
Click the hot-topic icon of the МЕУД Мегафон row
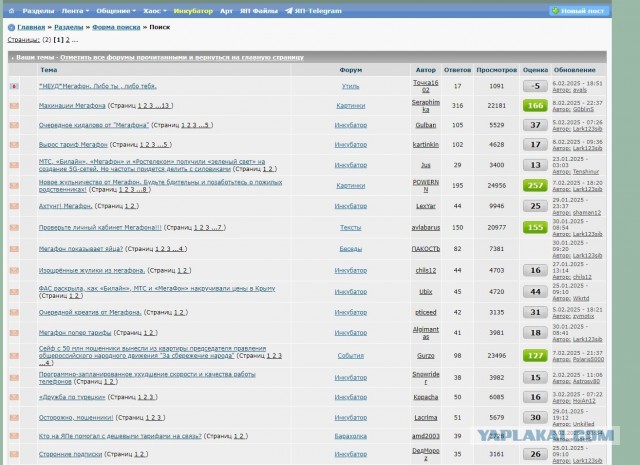coord(14,86)
